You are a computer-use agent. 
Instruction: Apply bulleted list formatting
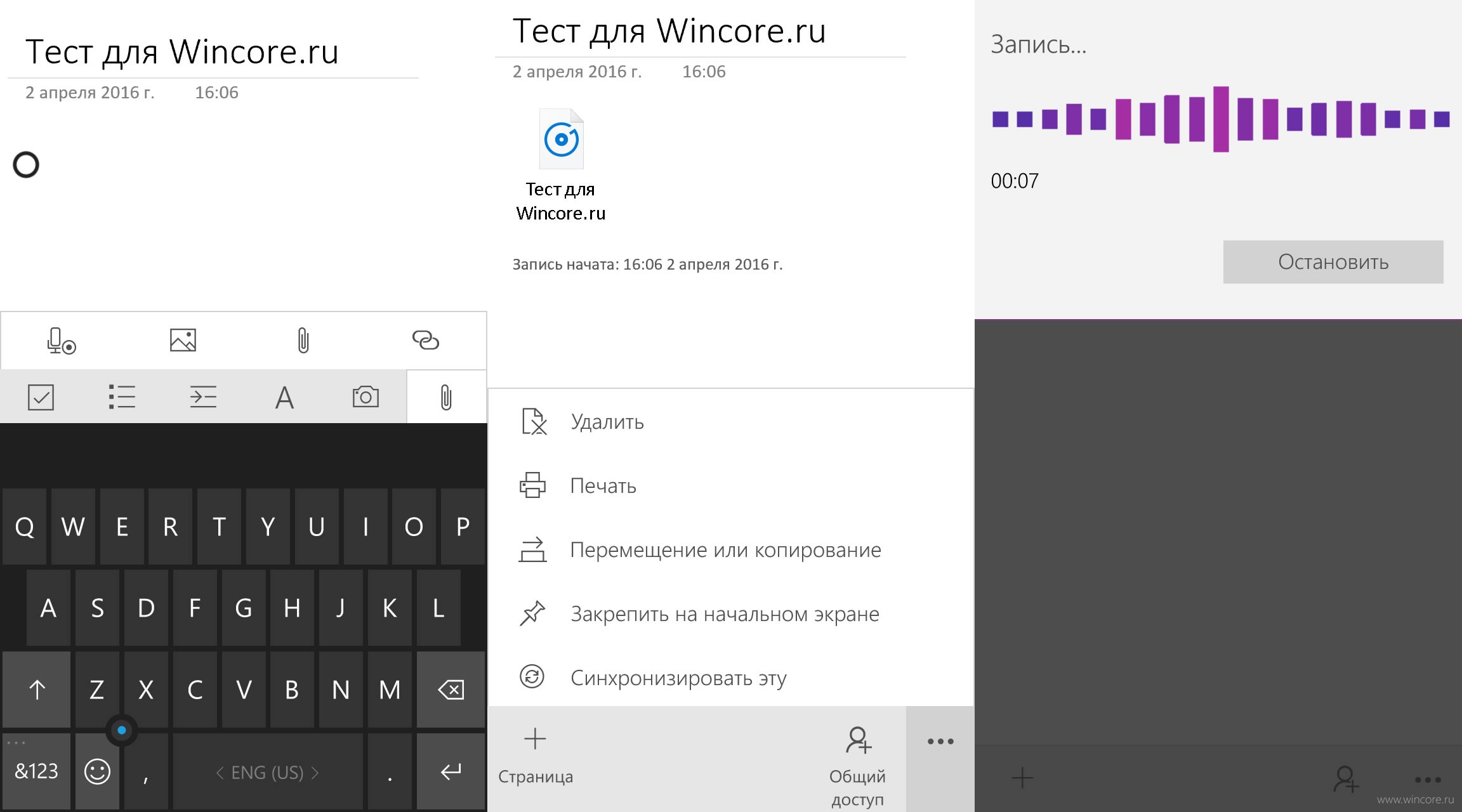[122, 397]
